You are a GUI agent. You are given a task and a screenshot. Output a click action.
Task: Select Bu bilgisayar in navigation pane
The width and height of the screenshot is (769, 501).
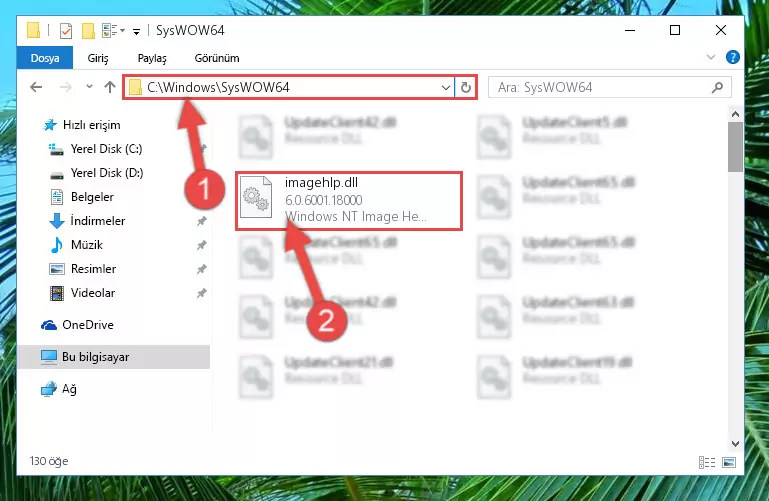pos(114,357)
